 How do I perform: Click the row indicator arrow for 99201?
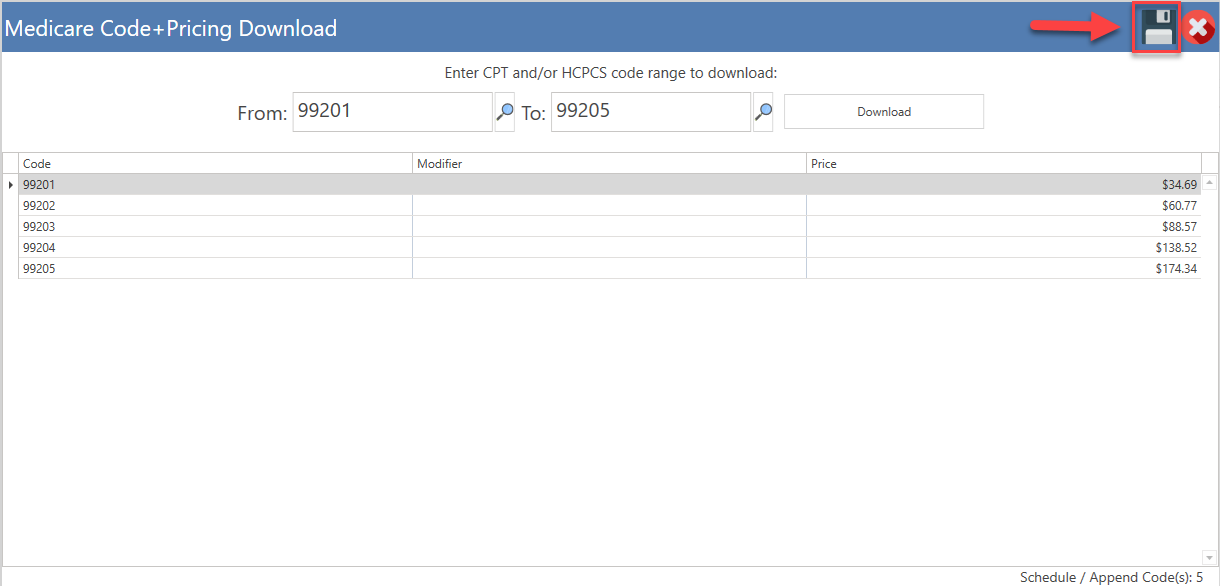point(11,185)
